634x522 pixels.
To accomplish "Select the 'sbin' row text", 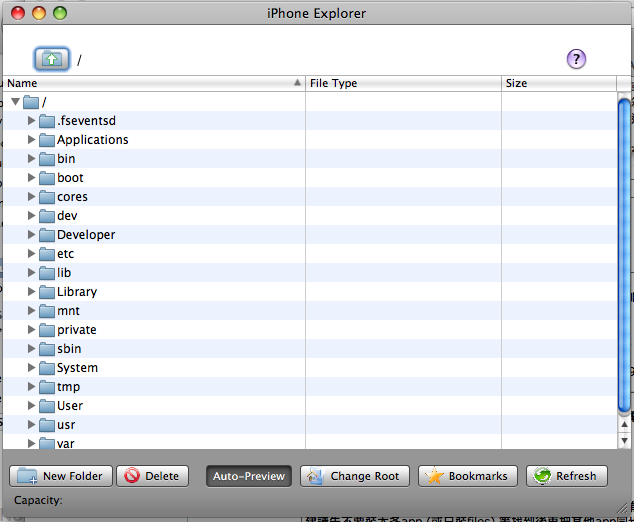I will click(x=69, y=349).
